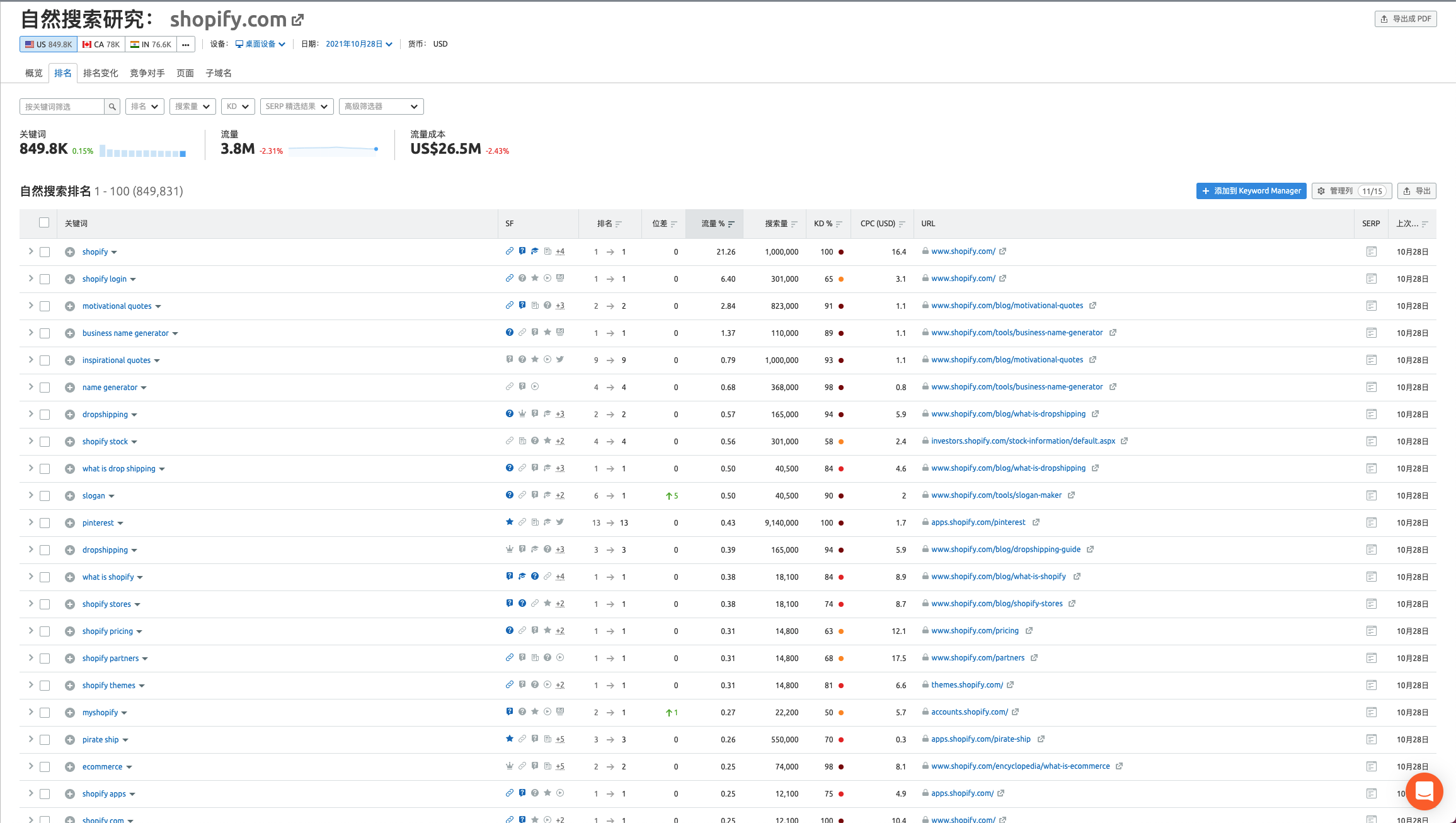View SERP snapshot for 'slogan' row

pos(1372,495)
